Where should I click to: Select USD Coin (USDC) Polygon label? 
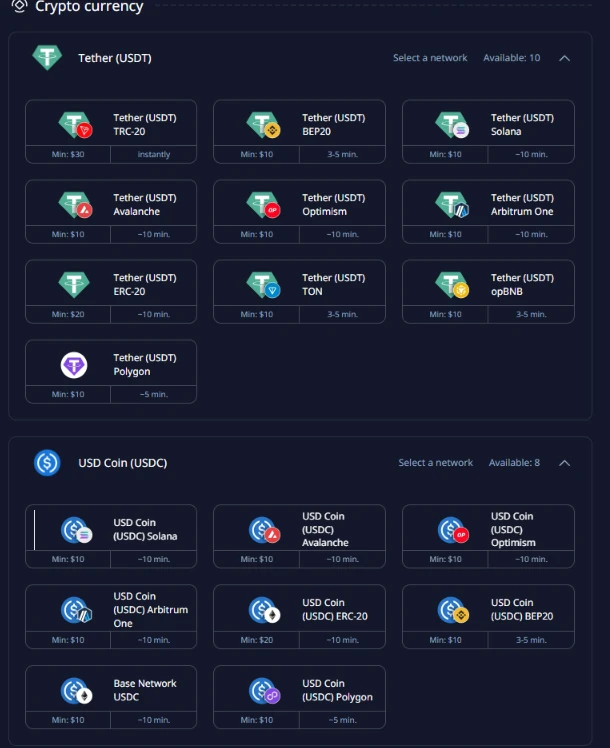(x=337, y=690)
